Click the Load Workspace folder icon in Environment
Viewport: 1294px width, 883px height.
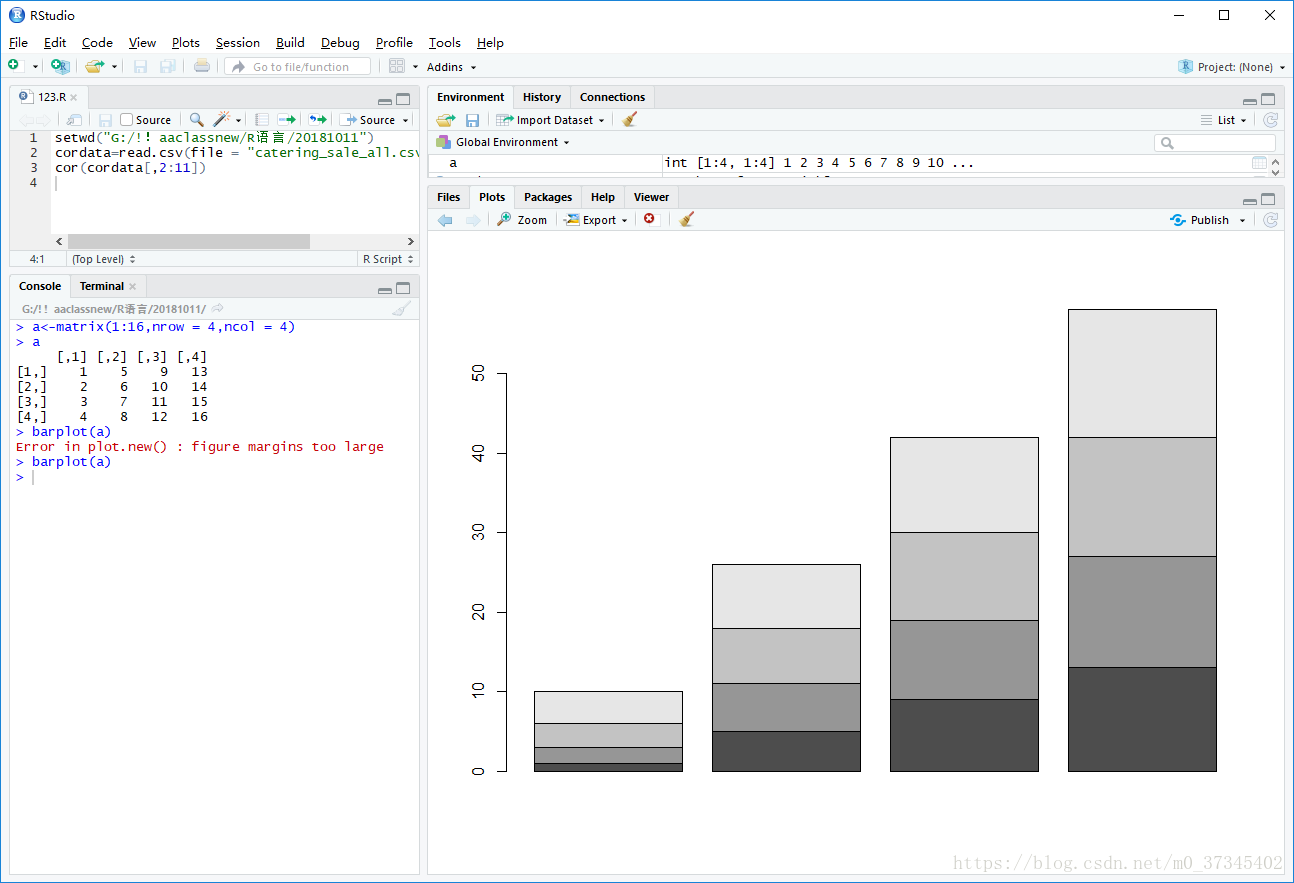tap(446, 120)
